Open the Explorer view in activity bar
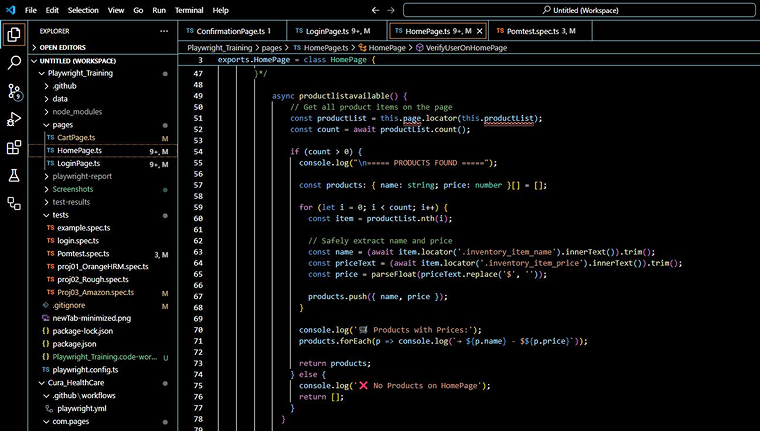Image resolution: width=760 pixels, height=431 pixels. pos(14,35)
